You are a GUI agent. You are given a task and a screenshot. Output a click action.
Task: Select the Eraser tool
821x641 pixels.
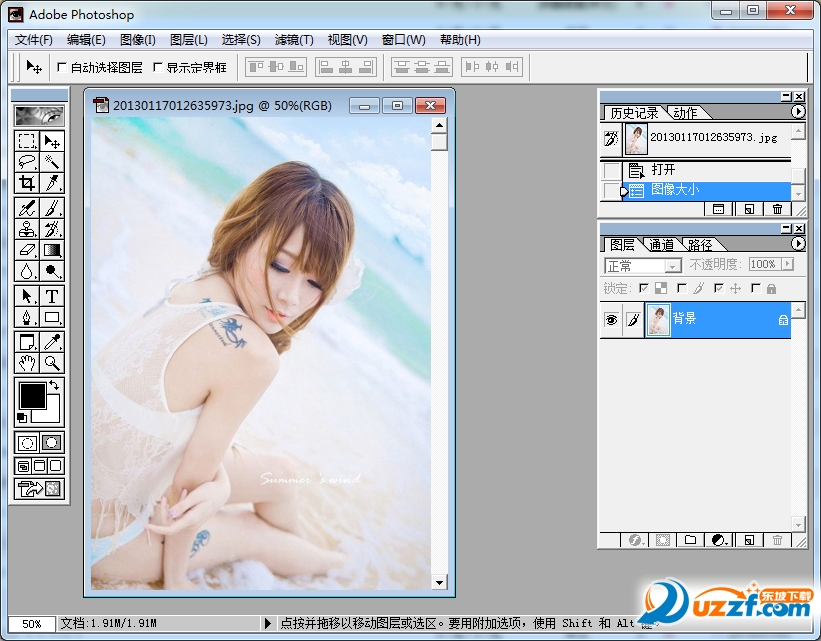27,250
